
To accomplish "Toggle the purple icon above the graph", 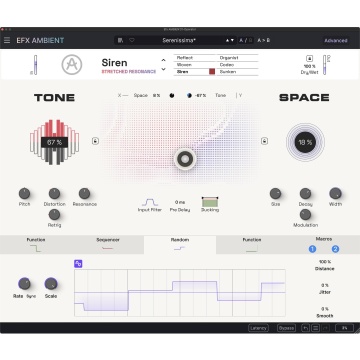I will [x=78, y=264].
